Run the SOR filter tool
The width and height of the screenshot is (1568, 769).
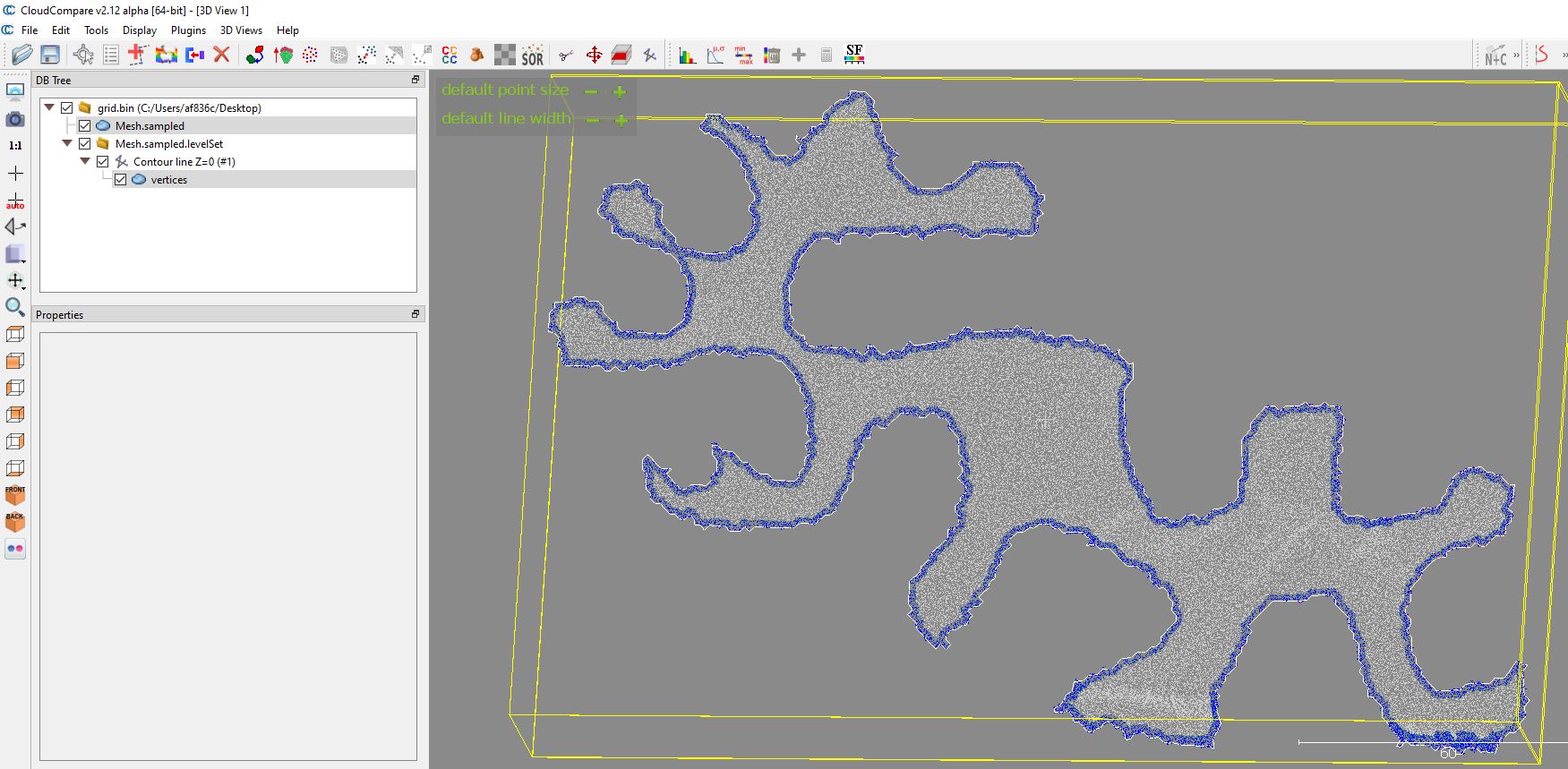coord(532,56)
